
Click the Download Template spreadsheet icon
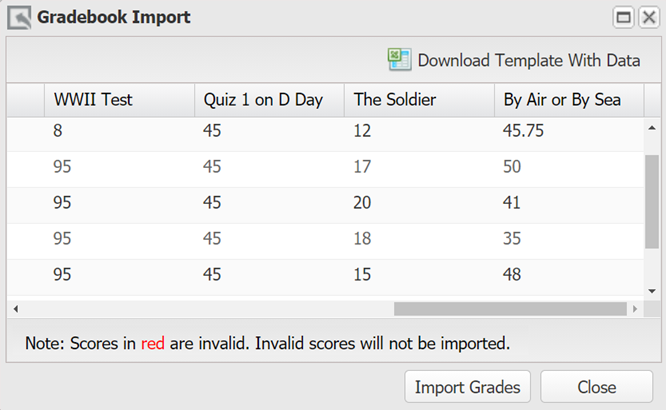coord(399,60)
